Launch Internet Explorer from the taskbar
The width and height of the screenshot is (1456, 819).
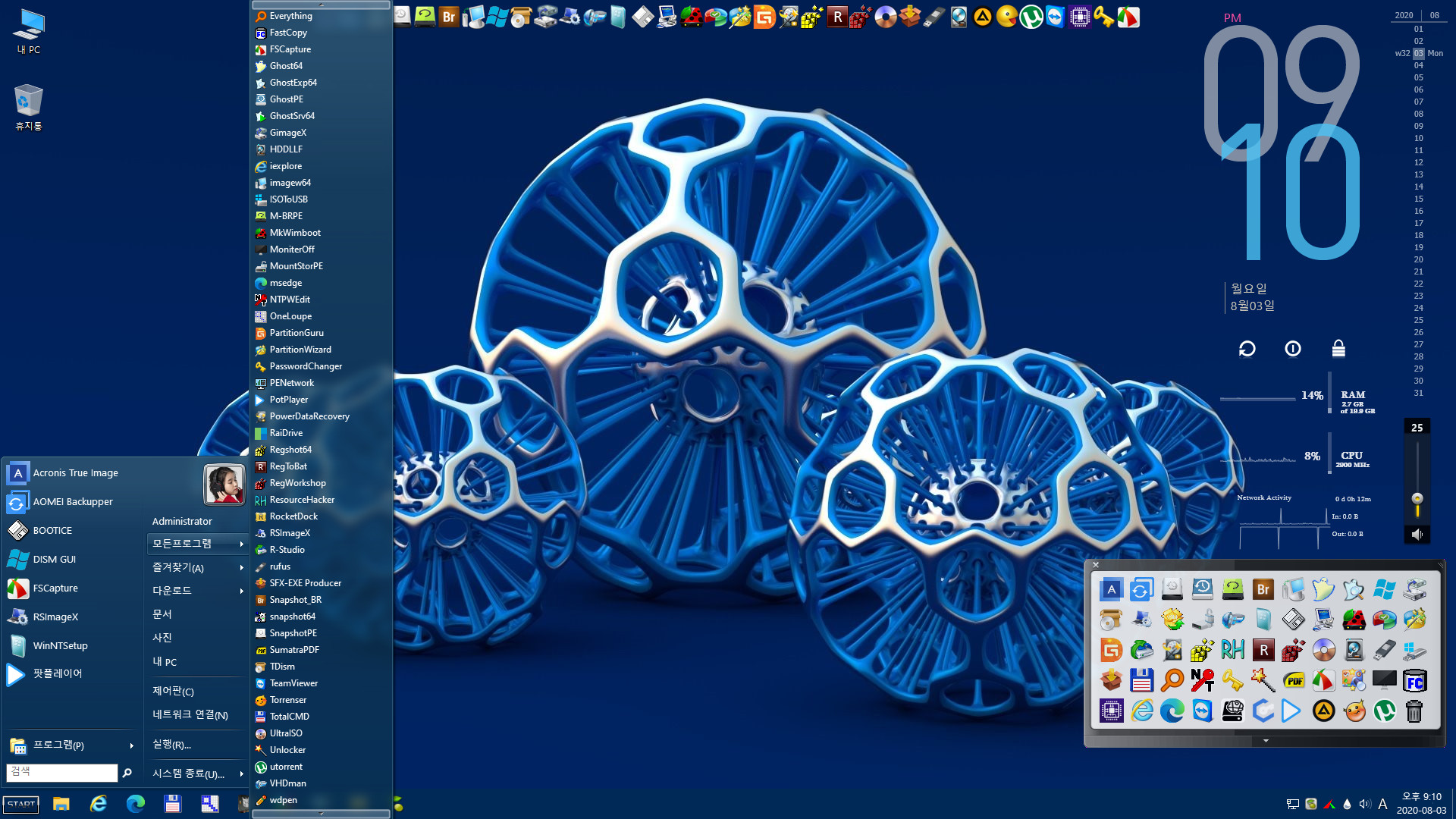click(x=99, y=804)
